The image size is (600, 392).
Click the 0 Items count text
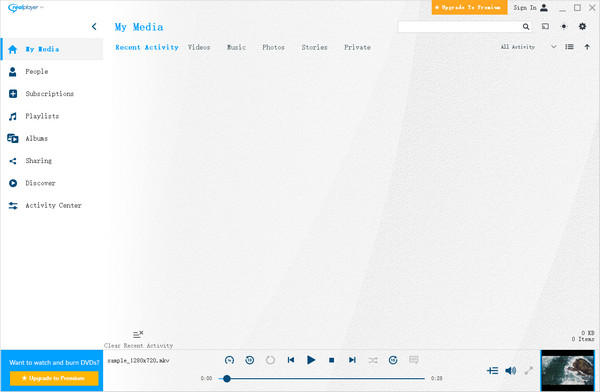point(583,339)
